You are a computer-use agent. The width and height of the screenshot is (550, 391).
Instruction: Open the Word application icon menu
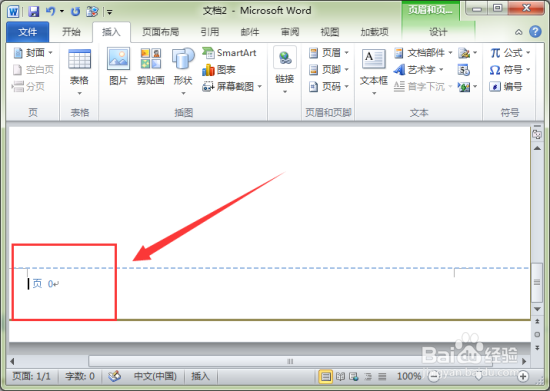pyautogui.click(x=13, y=12)
